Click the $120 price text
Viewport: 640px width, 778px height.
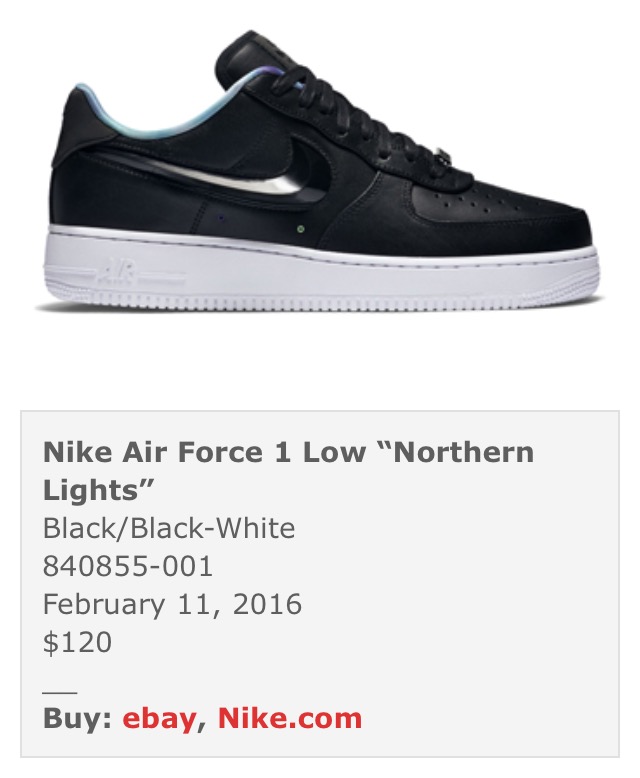[x=77, y=643]
